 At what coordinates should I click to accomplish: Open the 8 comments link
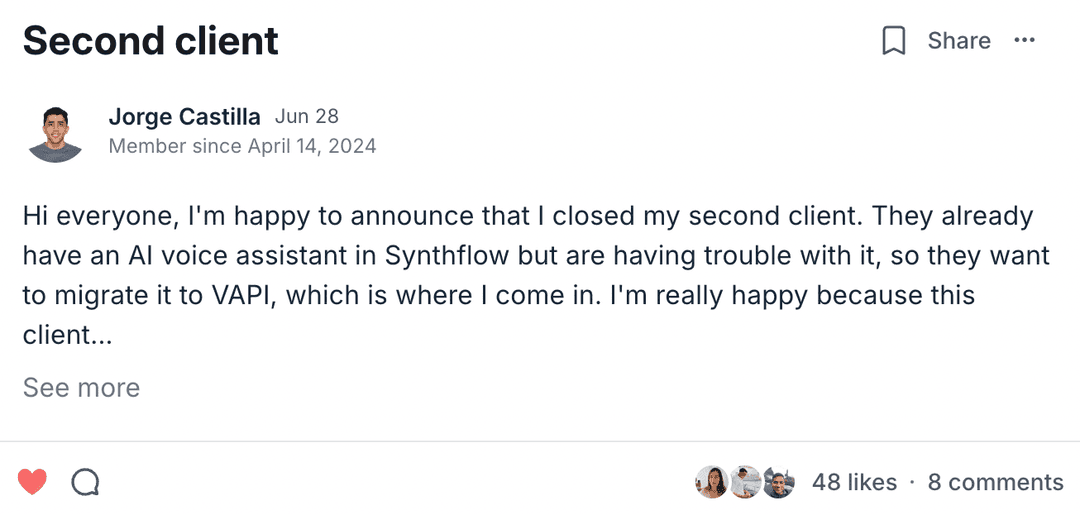click(x=995, y=482)
